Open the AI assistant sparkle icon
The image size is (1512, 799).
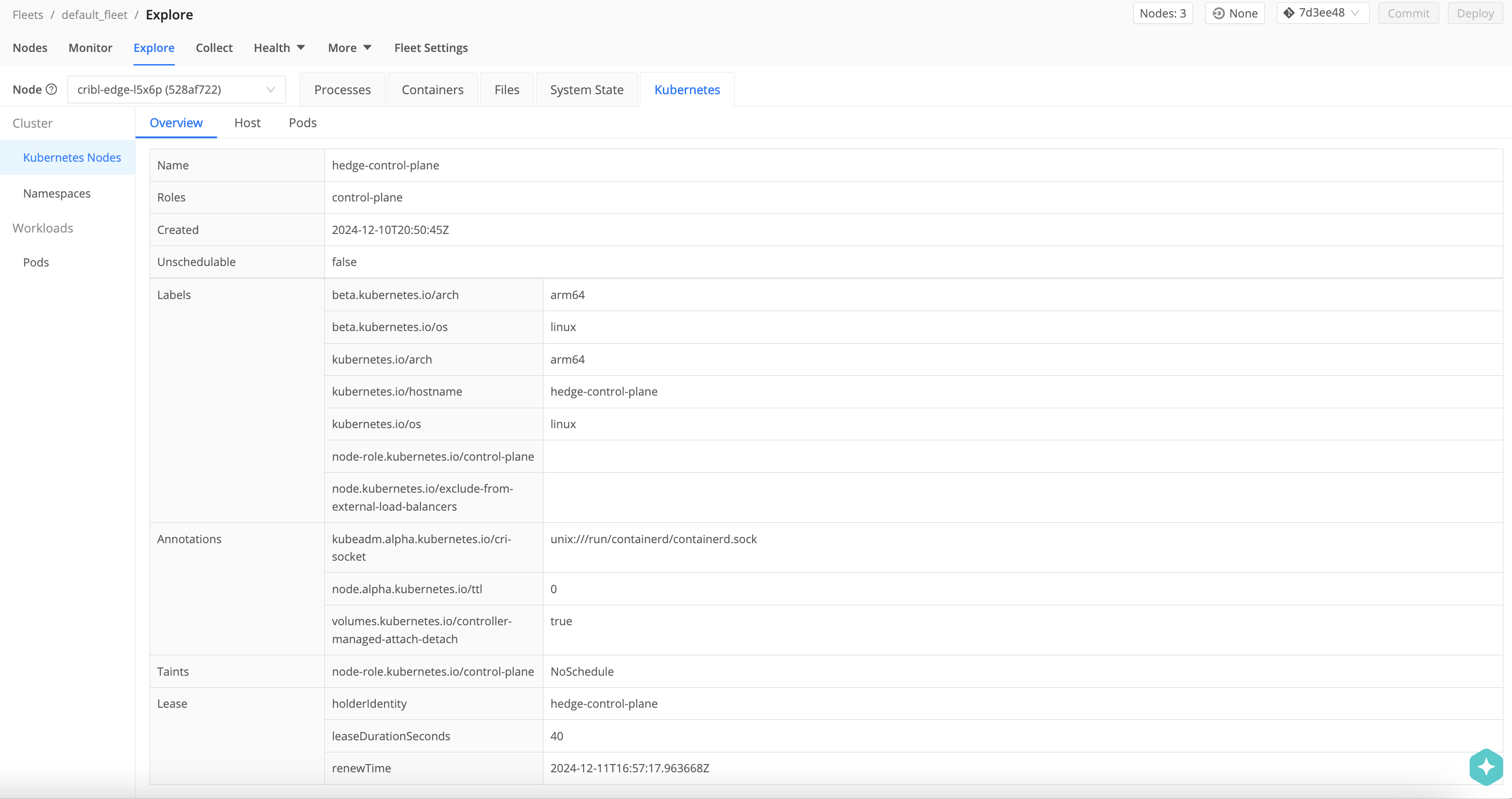tap(1486, 767)
